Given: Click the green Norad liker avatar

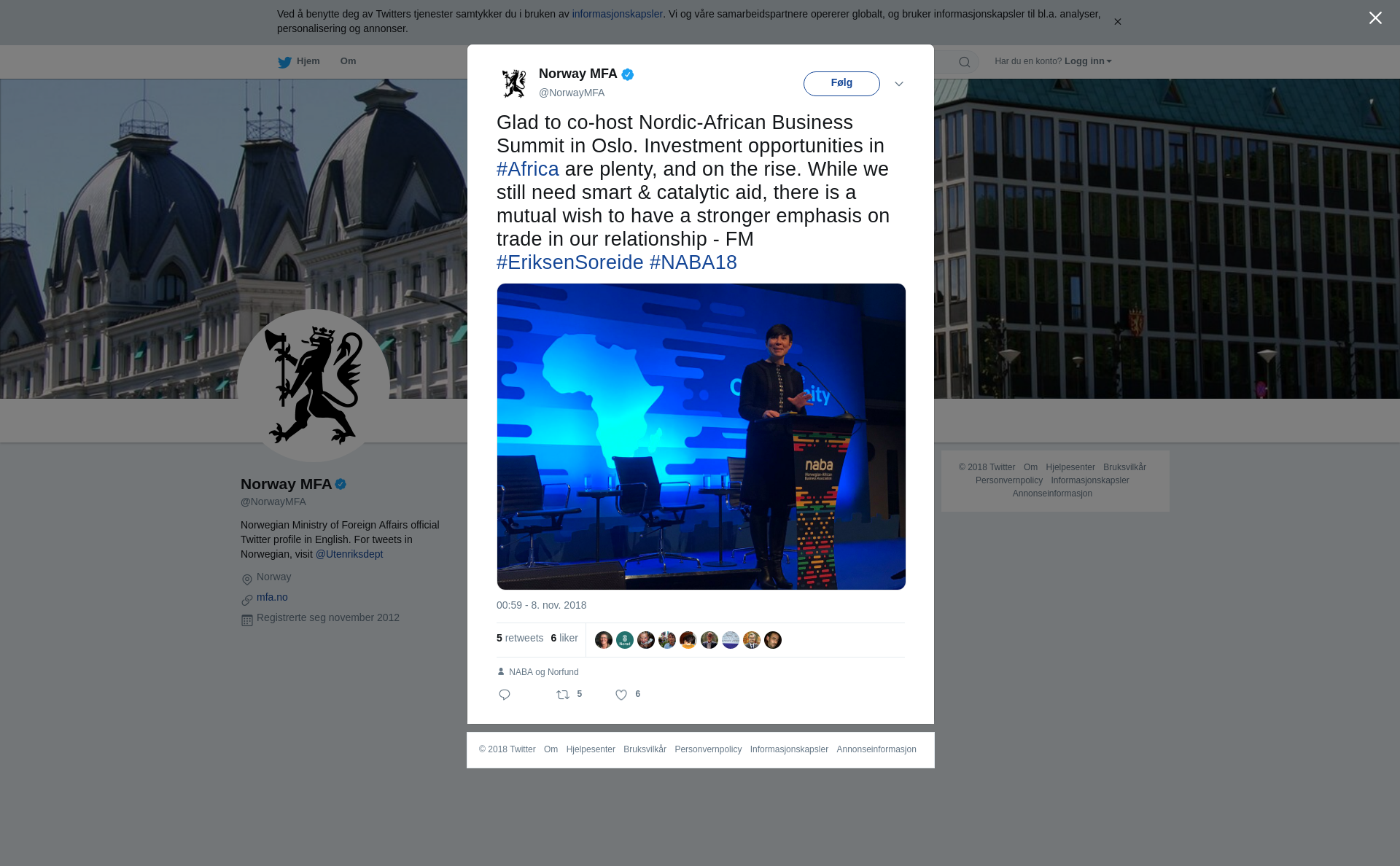Looking at the screenshot, I should 625,640.
